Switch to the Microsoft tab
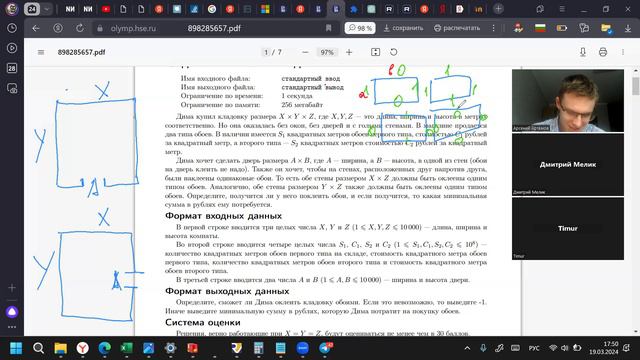This screenshot has height=360, width=640. tap(265, 9)
